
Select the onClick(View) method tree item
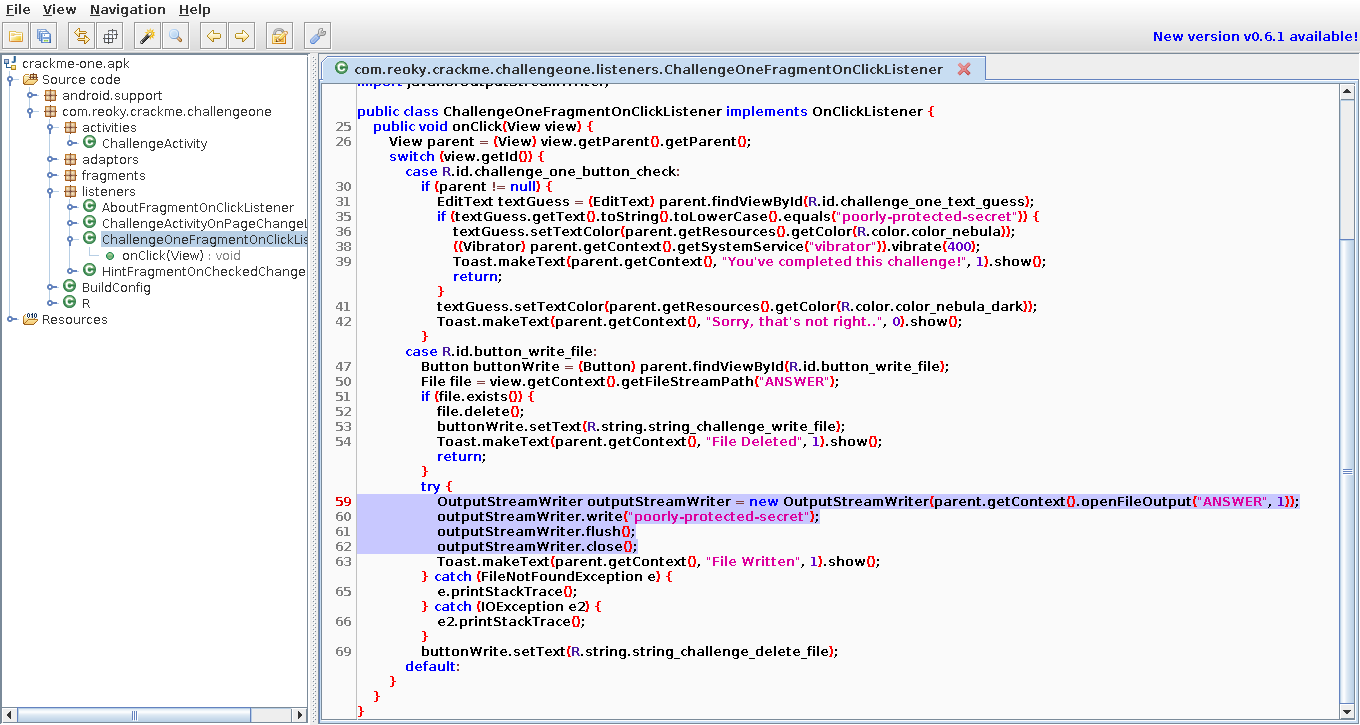(181, 256)
